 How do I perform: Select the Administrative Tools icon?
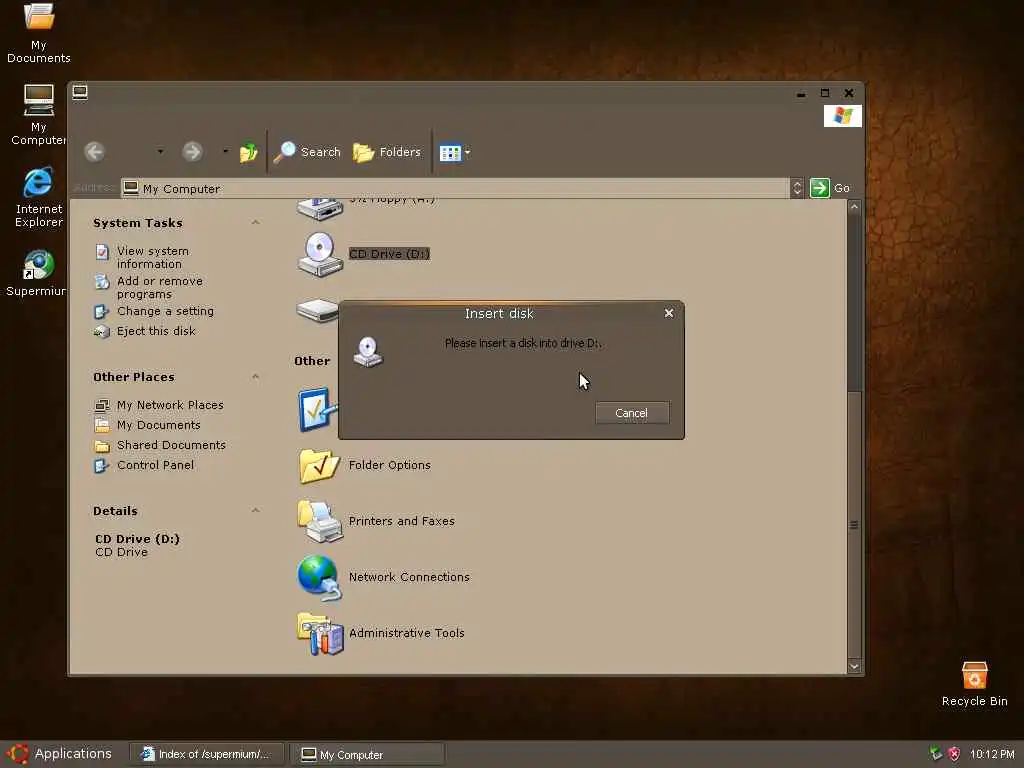(x=320, y=633)
